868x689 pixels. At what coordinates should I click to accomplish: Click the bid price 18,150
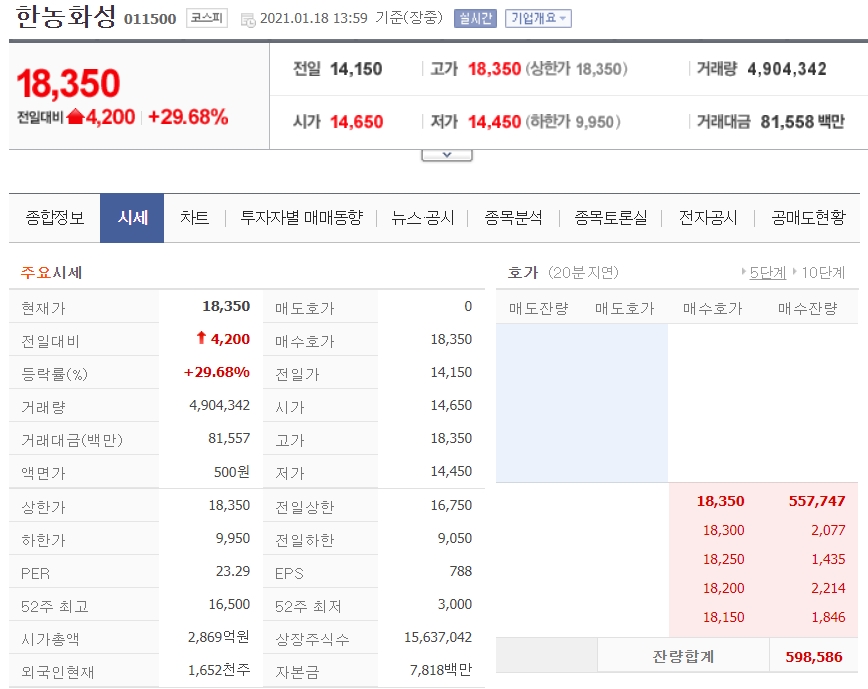pos(724,617)
